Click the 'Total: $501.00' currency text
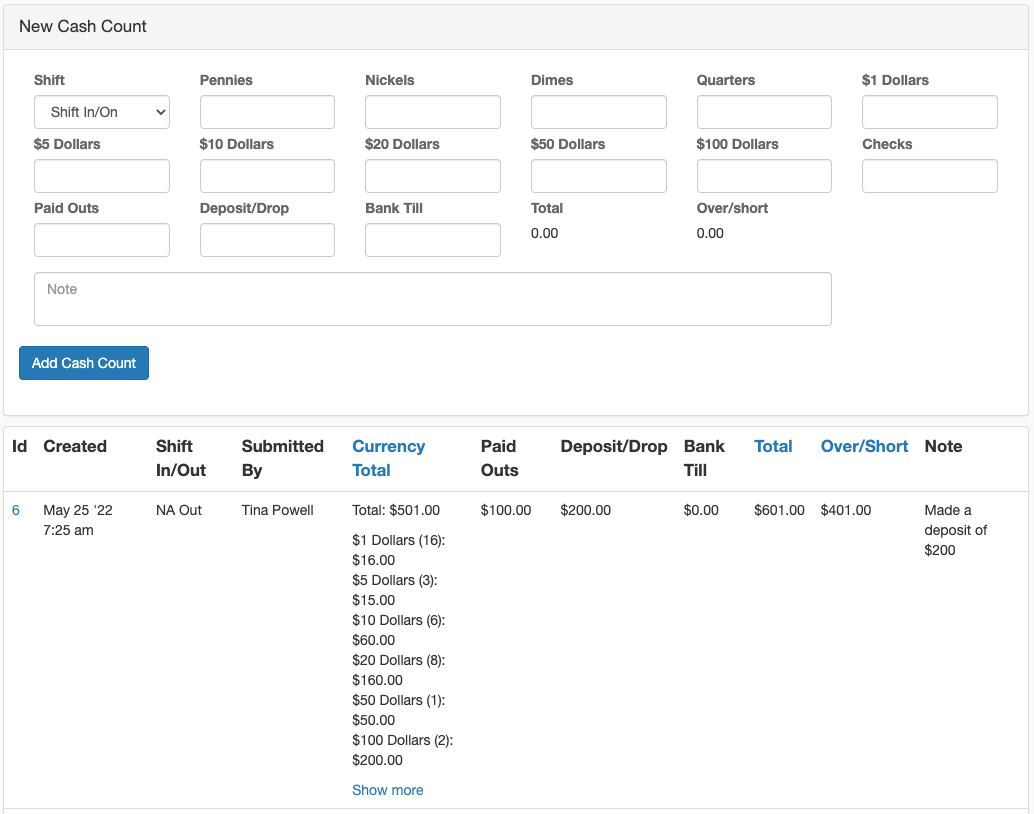This screenshot has height=814, width=1034. (396, 510)
